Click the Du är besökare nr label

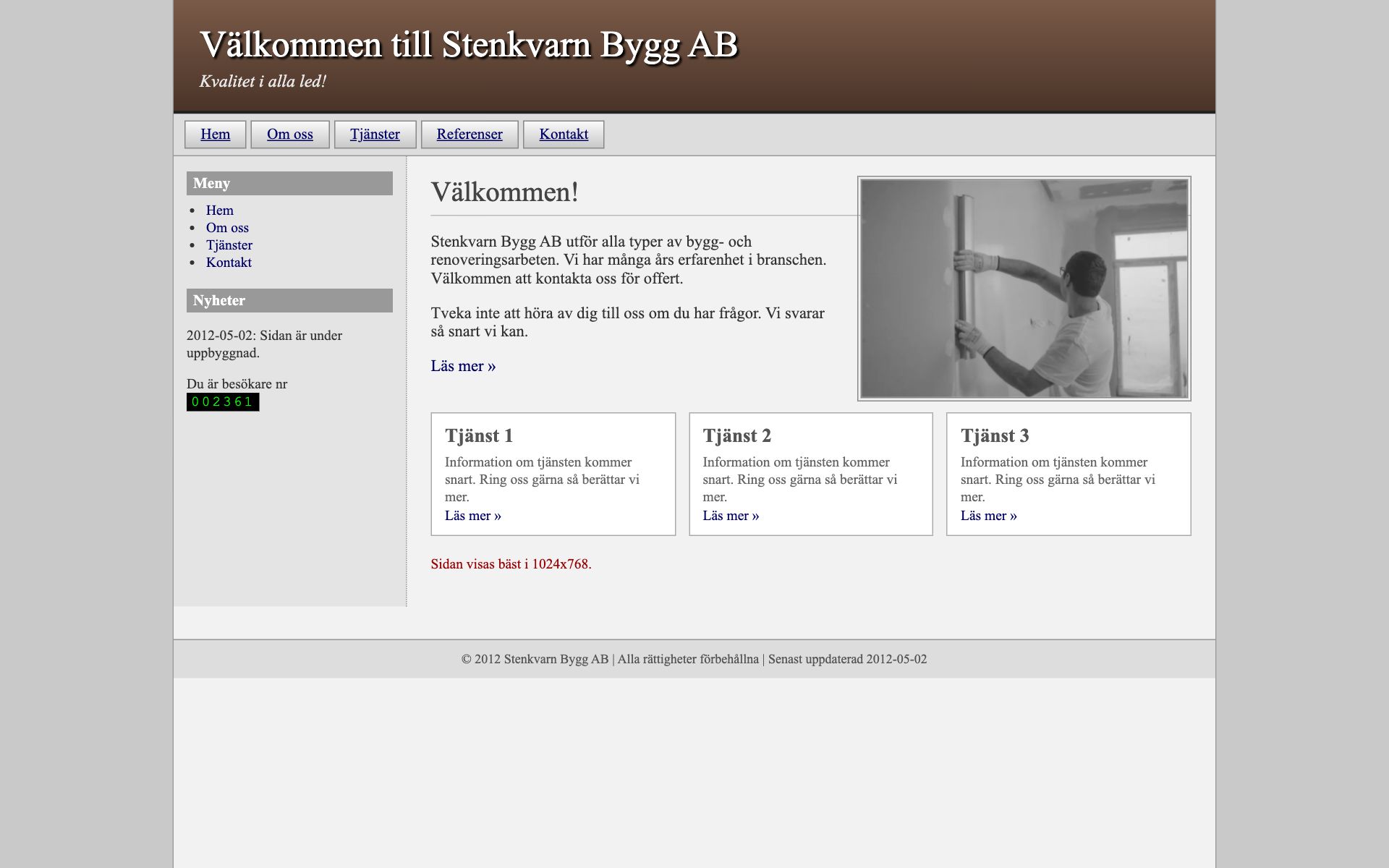pos(237,384)
